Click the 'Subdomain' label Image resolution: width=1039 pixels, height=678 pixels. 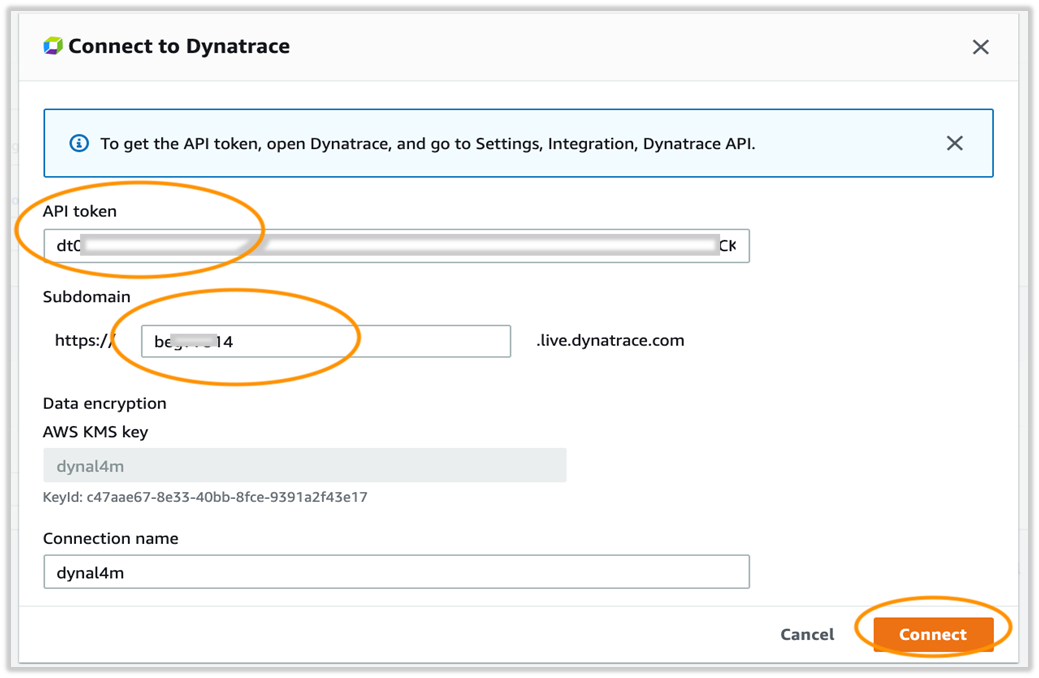coord(87,296)
